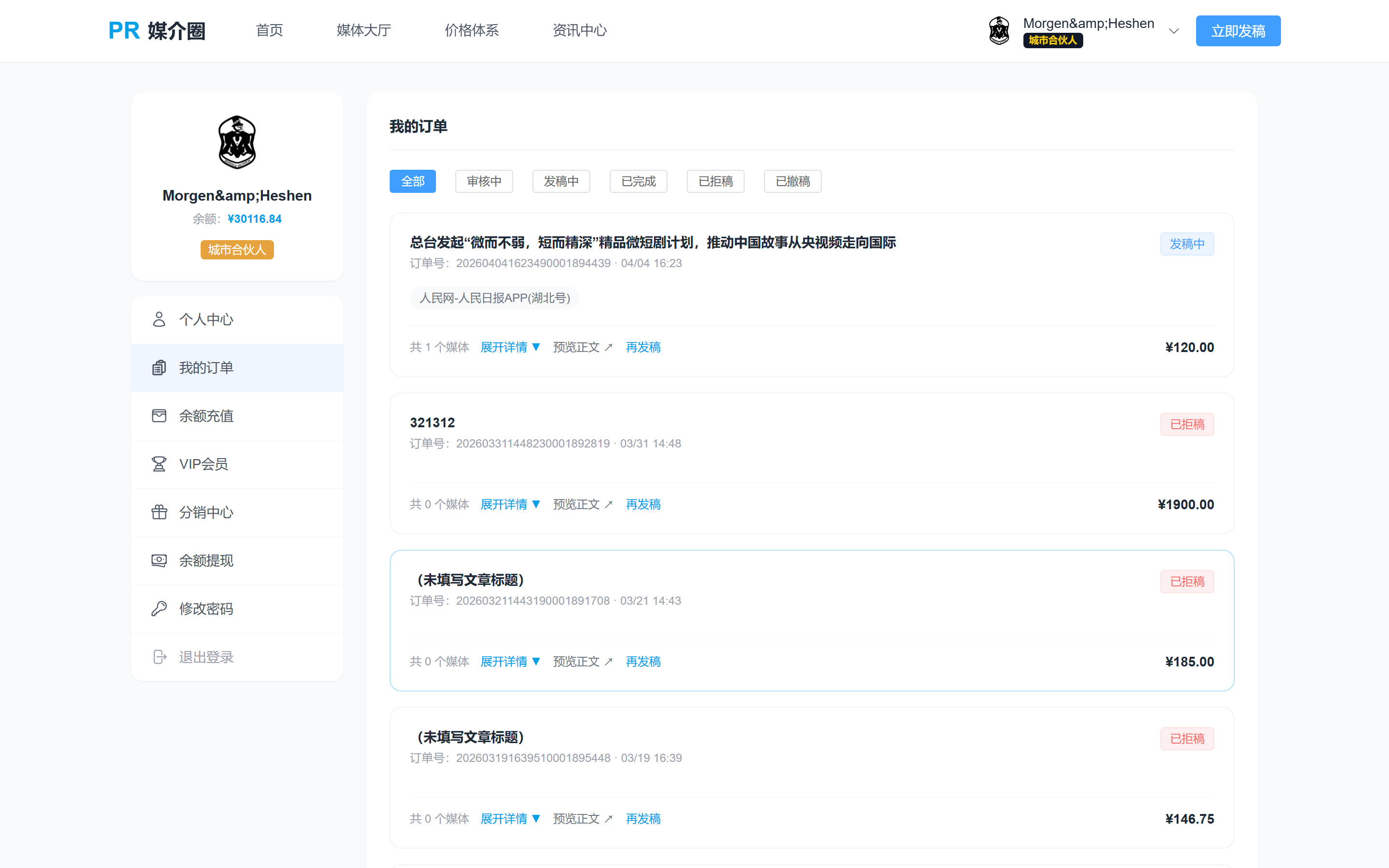Show 已撤稿 orders
The width and height of the screenshot is (1389, 868).
(x=793, y=181)
